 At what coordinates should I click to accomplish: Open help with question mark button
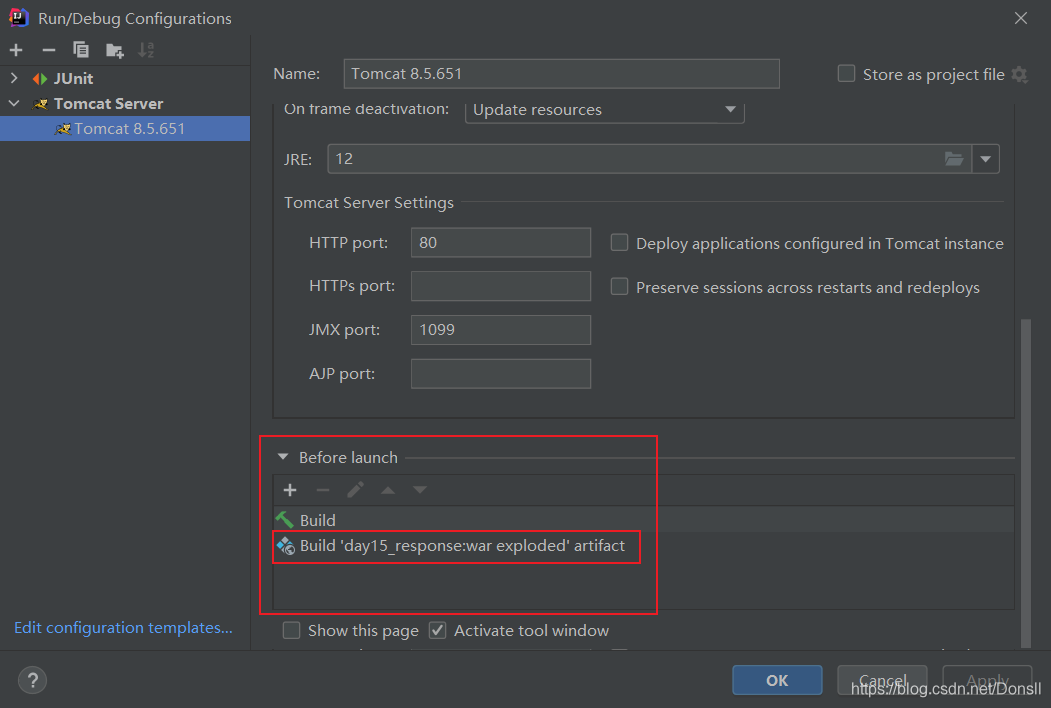32,680
